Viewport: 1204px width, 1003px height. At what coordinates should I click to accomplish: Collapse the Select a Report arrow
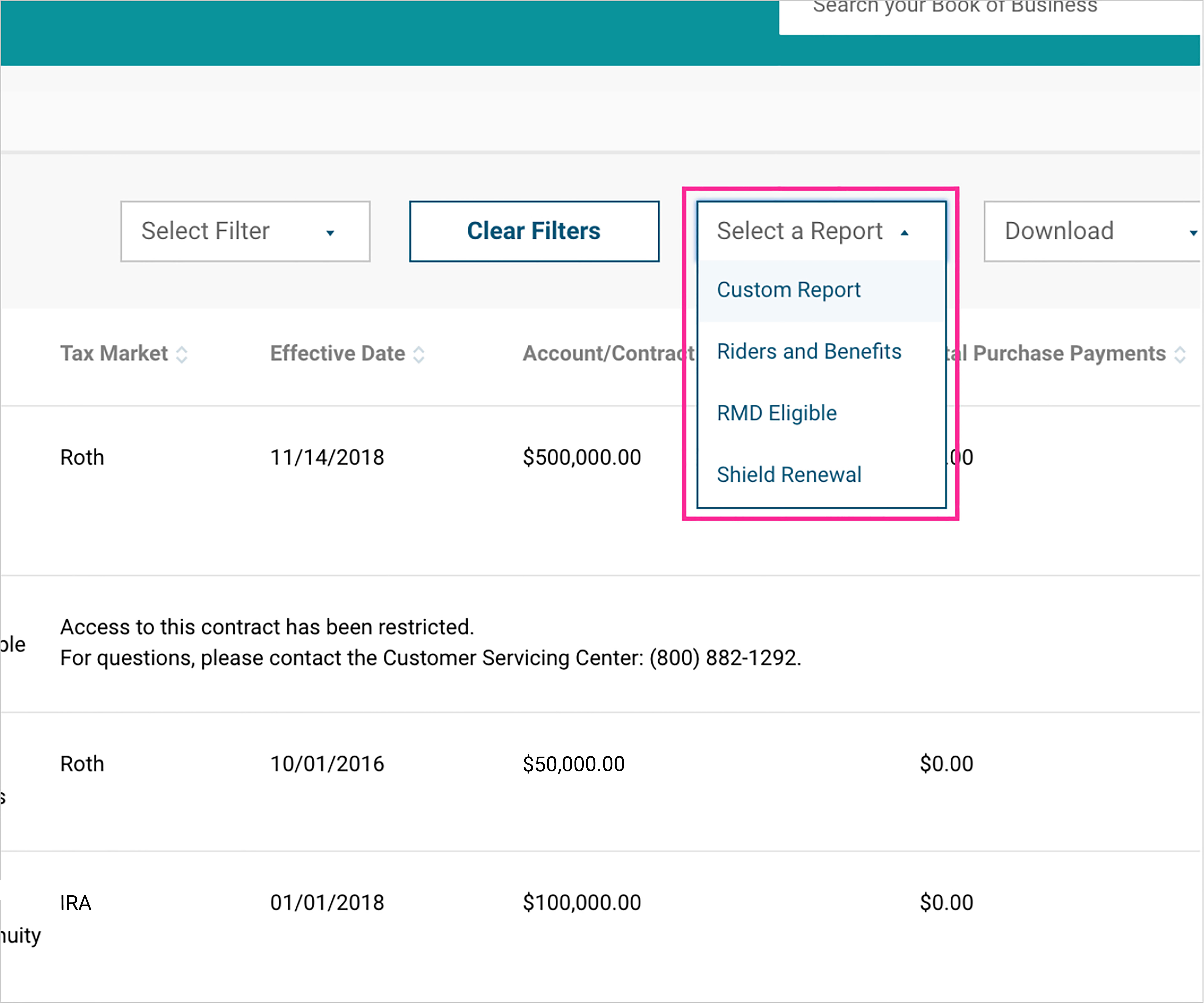pyautogui.click(x=905, y=233)
